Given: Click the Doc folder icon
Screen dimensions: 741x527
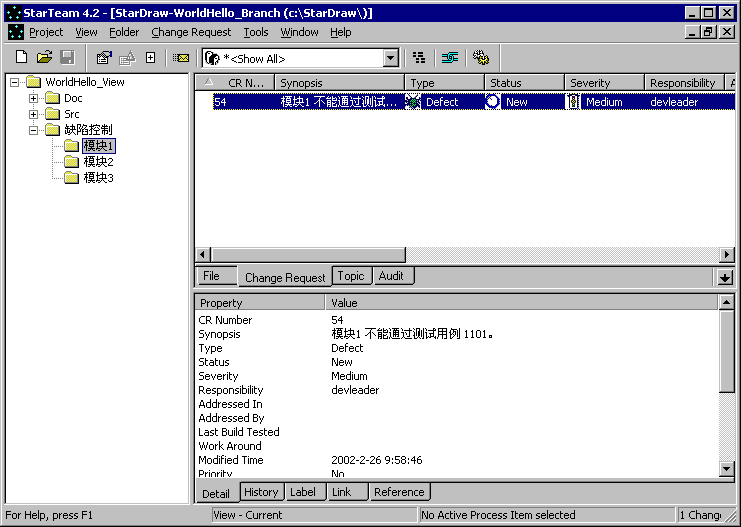Looking at the screenshot, I should coord(52,98).
